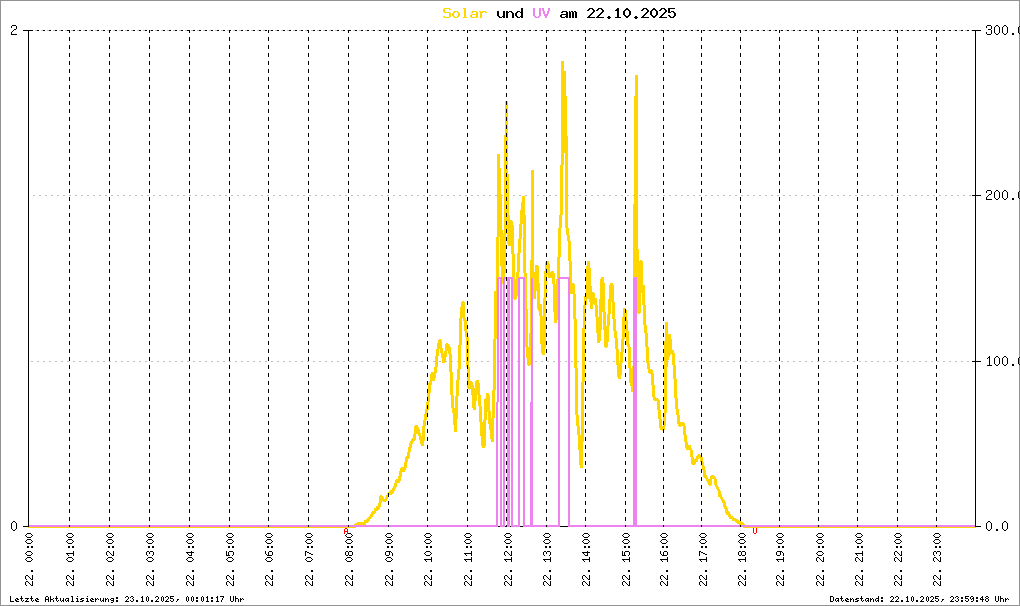Click the violet "UV" word in the title

[x=541, y=13]
